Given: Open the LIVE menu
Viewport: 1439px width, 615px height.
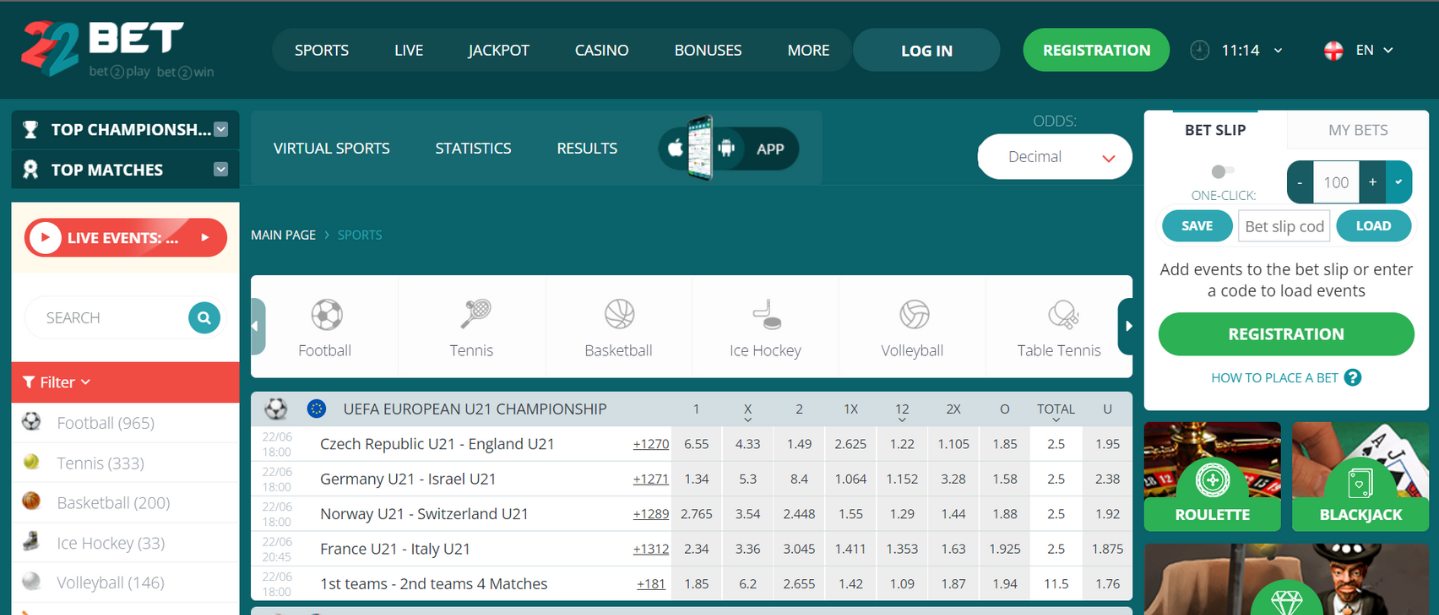Looking at the screenshot, I should (x=409, y=50).
